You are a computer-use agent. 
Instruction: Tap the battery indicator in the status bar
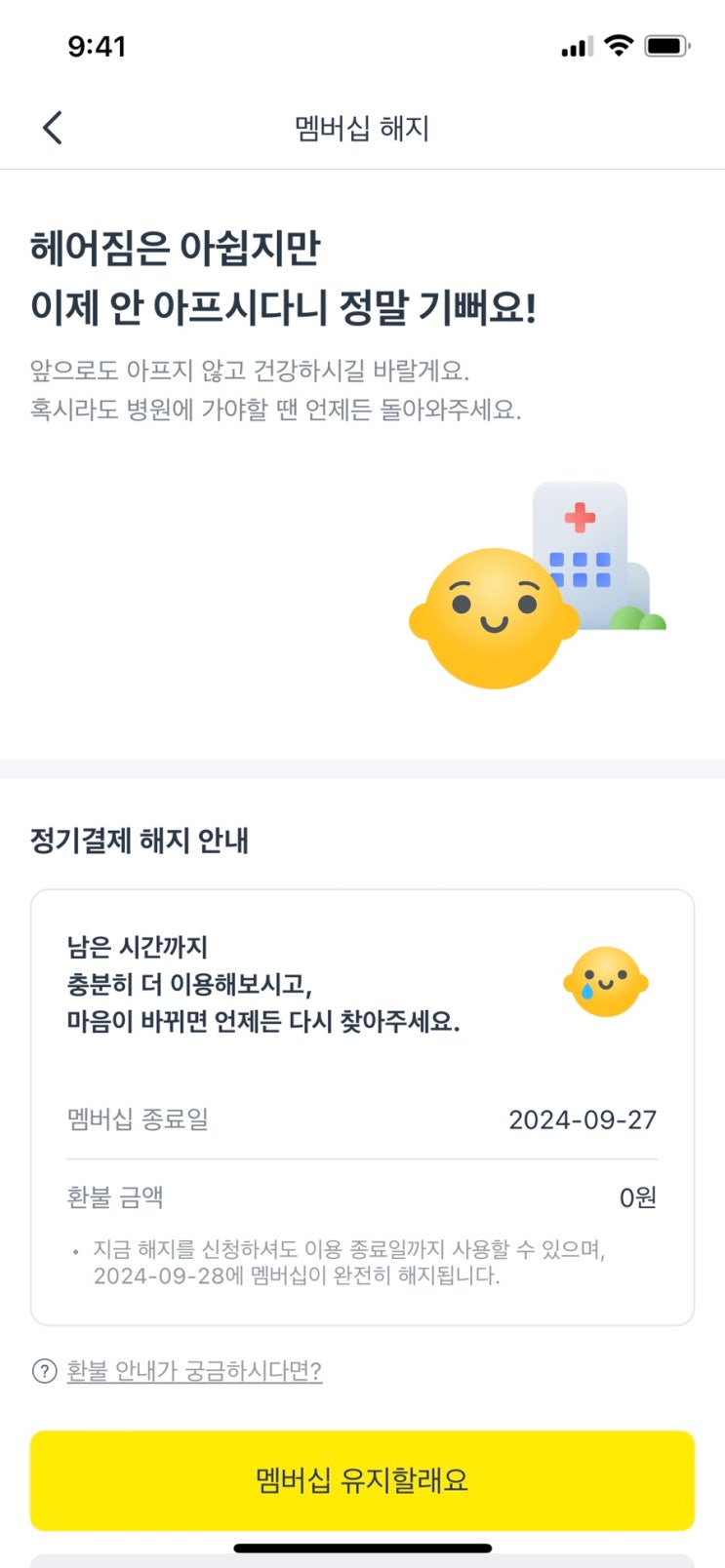[666, 46]
